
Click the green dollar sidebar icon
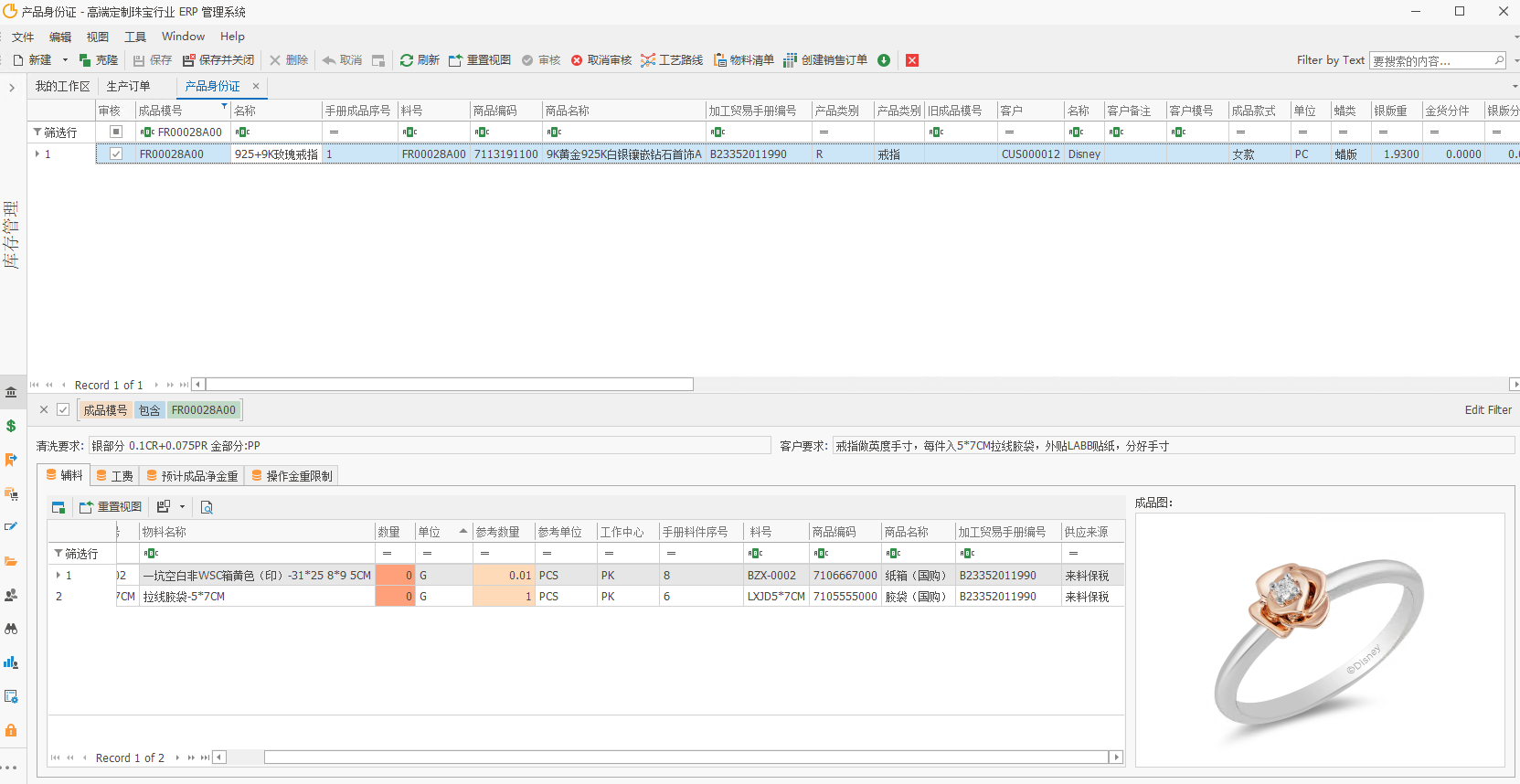coord(11,426)
